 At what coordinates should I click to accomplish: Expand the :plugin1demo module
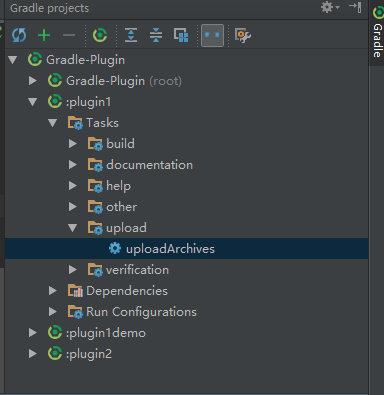(x=33, y=333)
